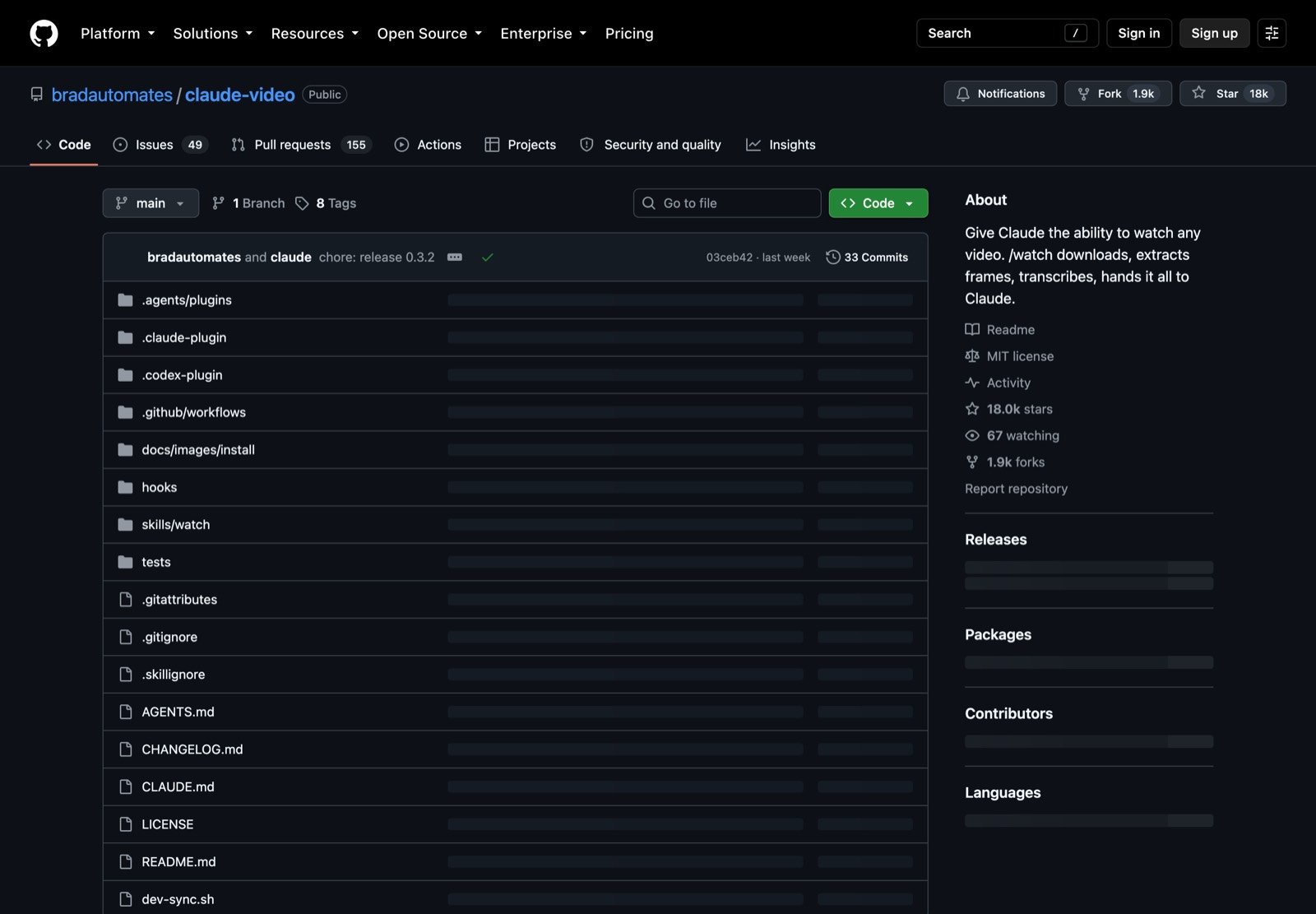Click the fork icon beside 1.9k forks
1316x914 pixels.
click(x=972, y=462)
